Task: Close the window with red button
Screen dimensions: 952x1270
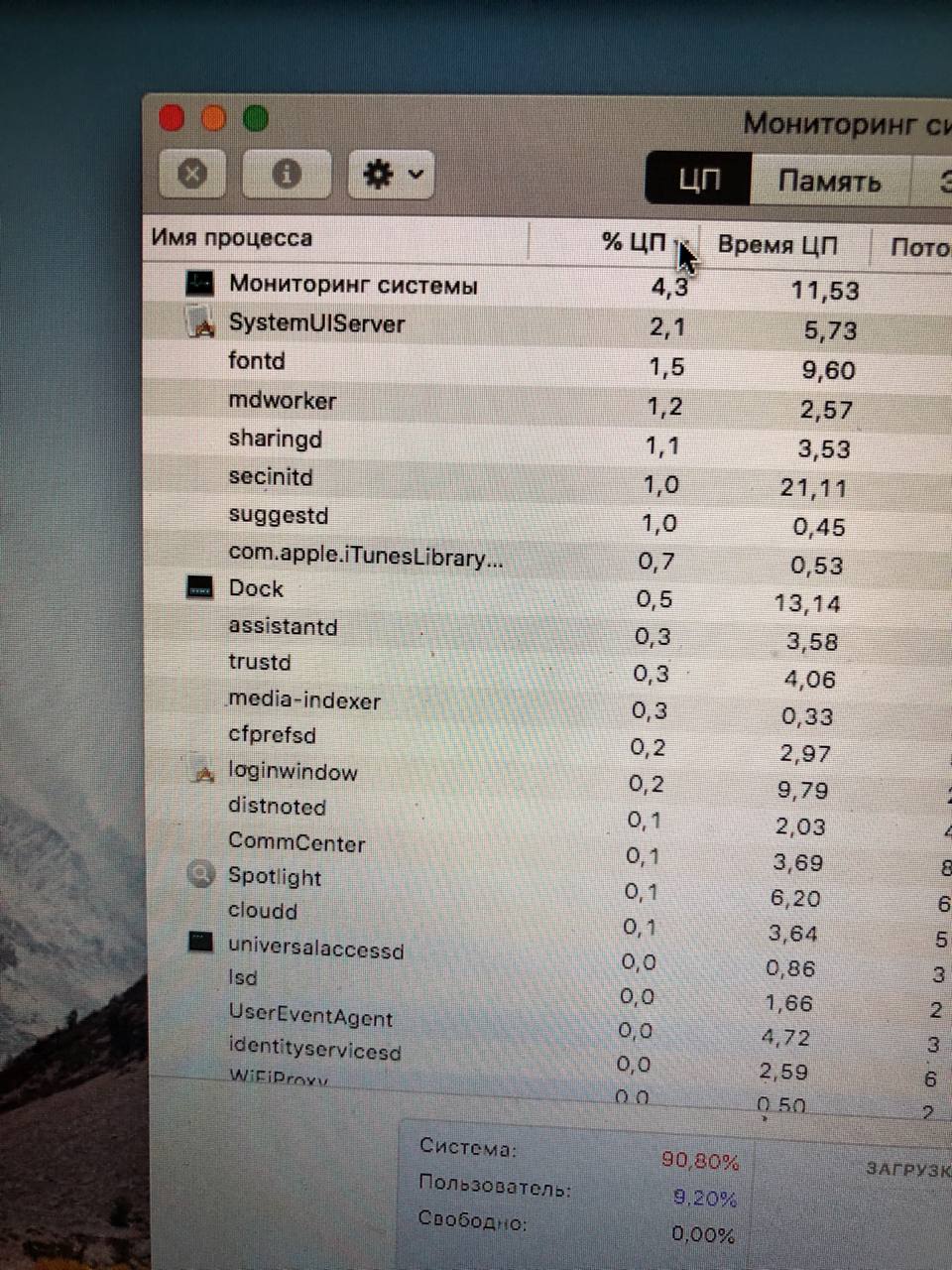Action: (172, 118)
